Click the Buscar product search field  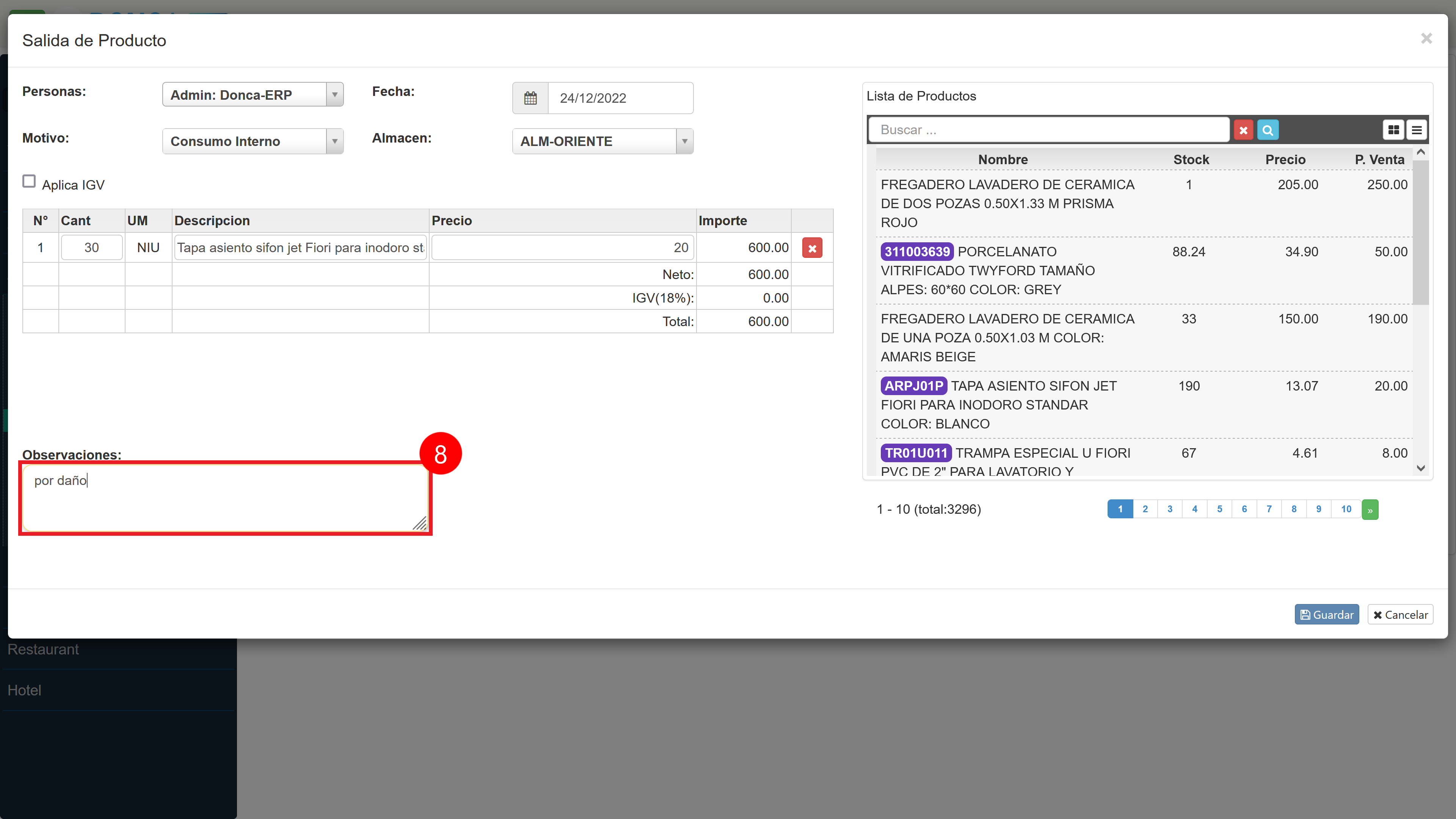(x=1049, y=130)
